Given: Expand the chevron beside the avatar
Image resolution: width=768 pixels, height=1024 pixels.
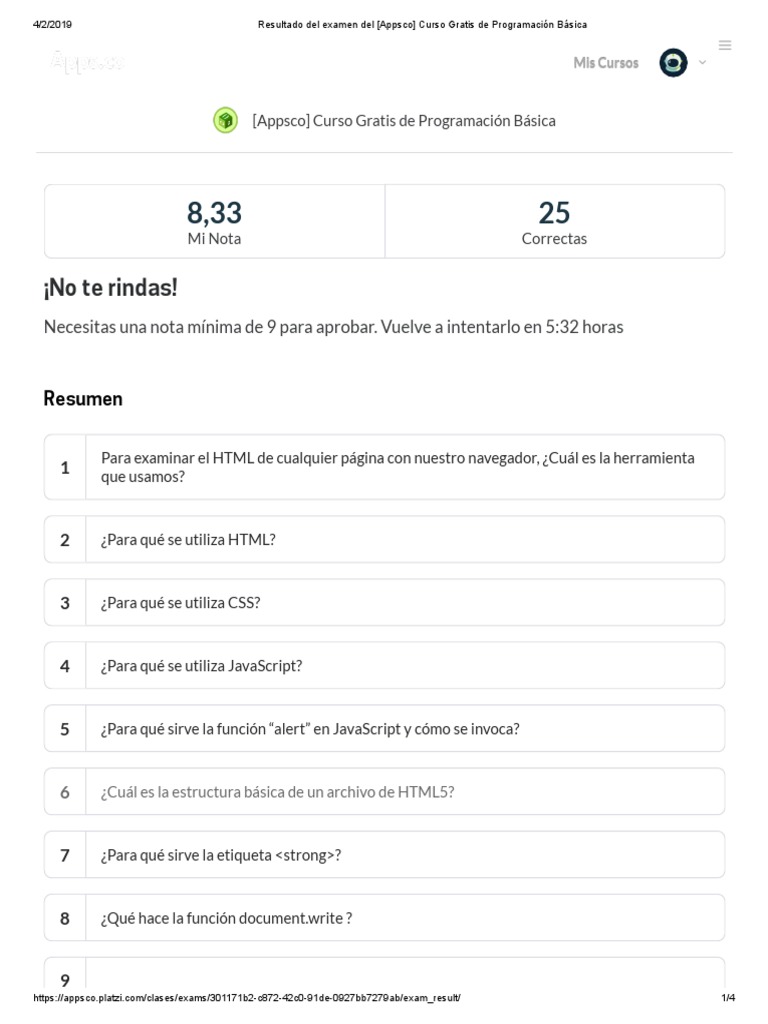Looking at the screenshot, I should [x=702, y=62].
